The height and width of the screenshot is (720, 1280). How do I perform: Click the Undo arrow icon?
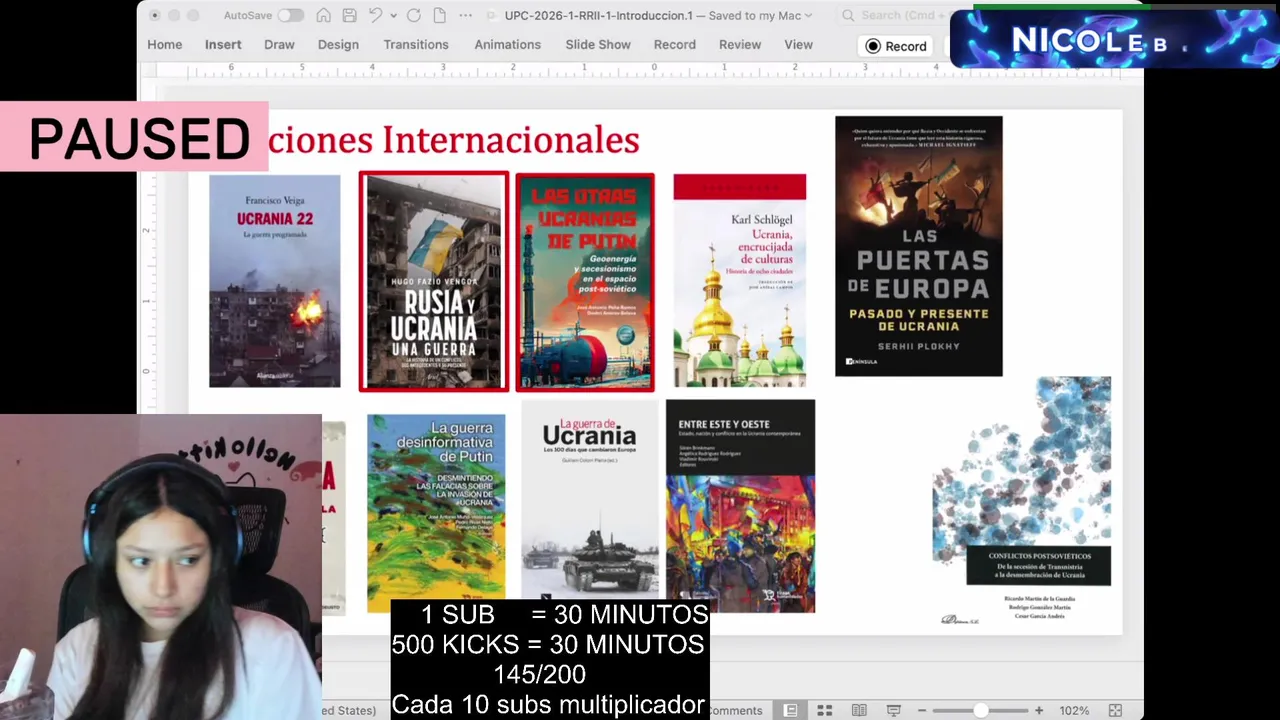[375, 15]
